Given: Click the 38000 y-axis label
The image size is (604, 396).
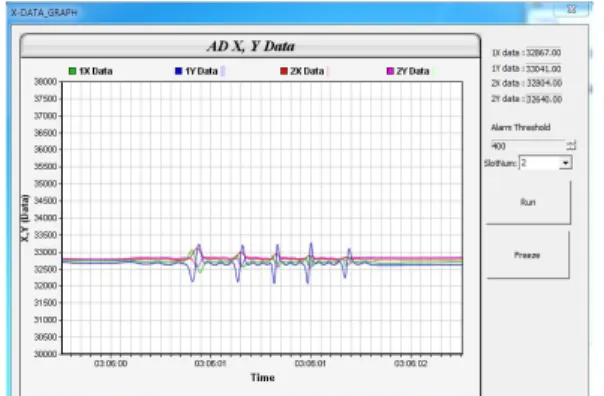Looking at the screenshot, I should [x=45, y=82].
